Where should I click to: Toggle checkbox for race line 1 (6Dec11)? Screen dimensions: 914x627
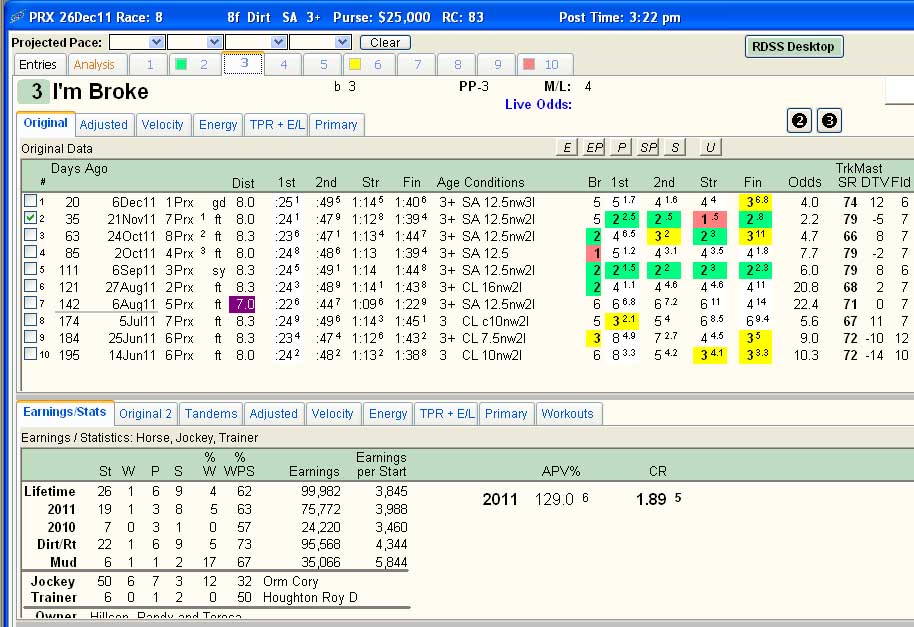pyautogui.click(x=30, y=201)
